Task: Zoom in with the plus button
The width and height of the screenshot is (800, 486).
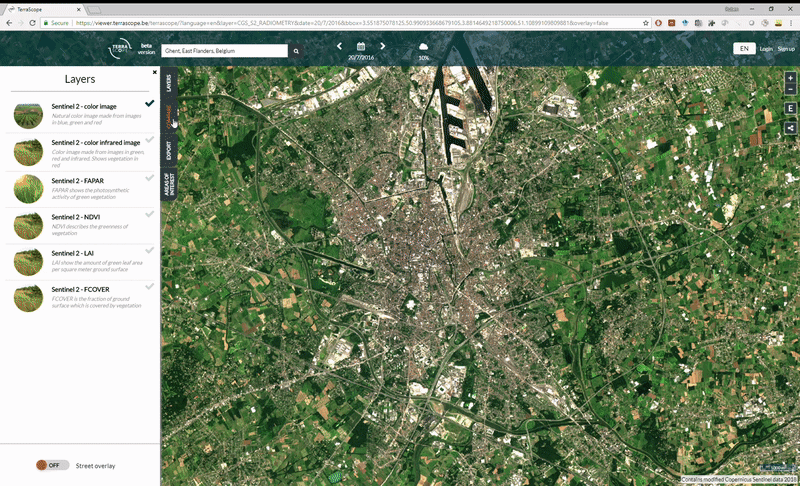Action: [790, 78]
